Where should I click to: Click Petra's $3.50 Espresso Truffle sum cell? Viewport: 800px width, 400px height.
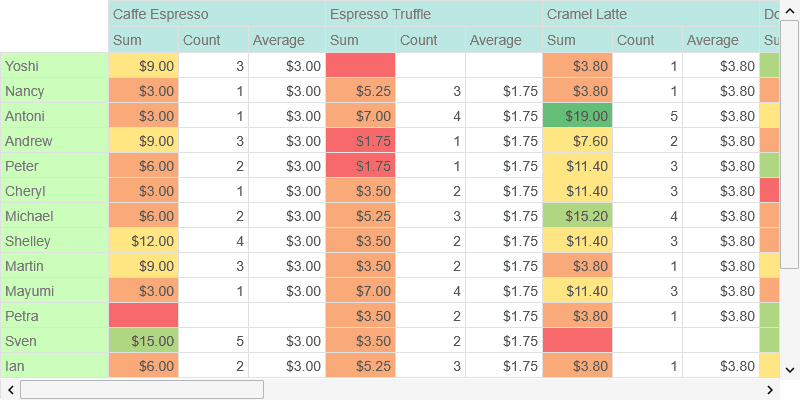pyautogui.click(x=360, y=316)
